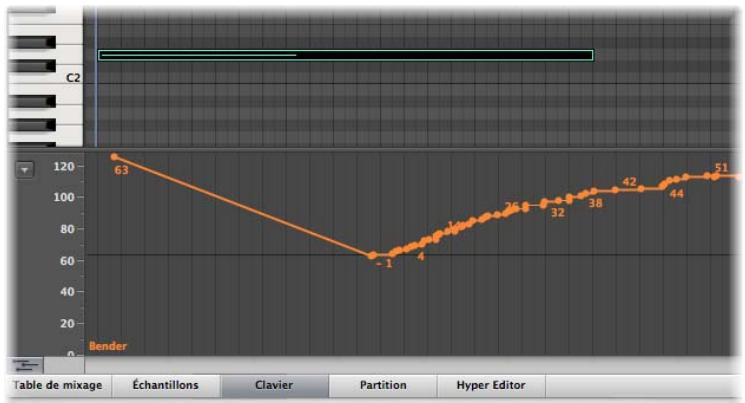Click the 120 value on the scale
The image size is (745, 403).
click(64, 166)
